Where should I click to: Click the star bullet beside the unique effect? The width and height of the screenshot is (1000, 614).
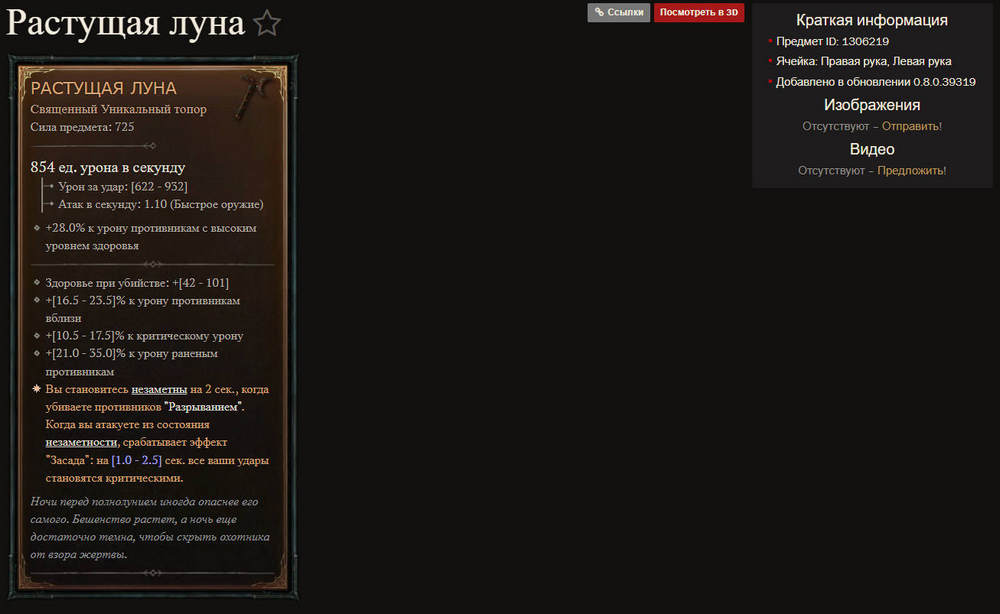point(36,389)
